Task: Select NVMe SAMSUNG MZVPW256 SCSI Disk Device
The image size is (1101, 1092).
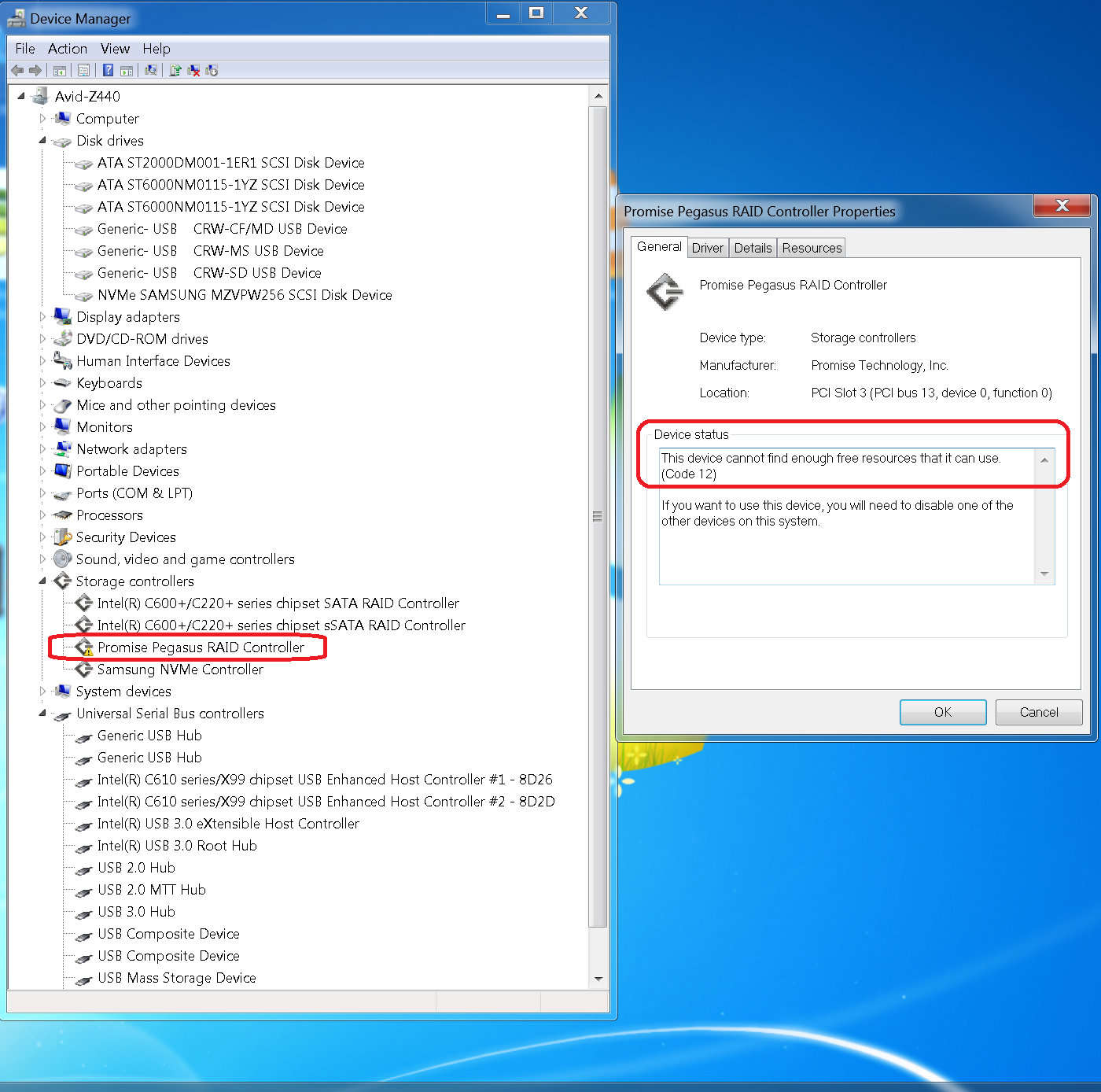Action: [x=245, y=295]
